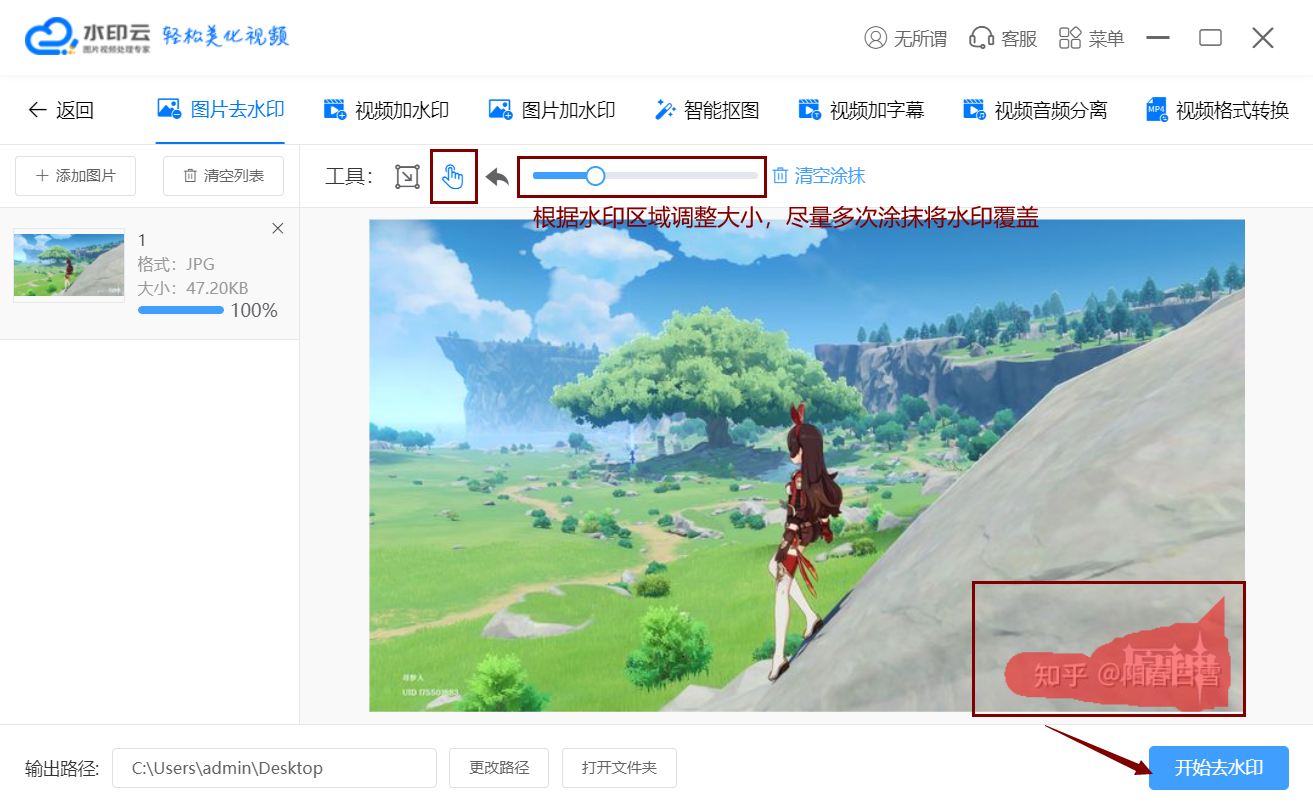Screen dimensions: 1313x809
Task: Click the 水印云 logo icon
Action: (x=50, y=36)
